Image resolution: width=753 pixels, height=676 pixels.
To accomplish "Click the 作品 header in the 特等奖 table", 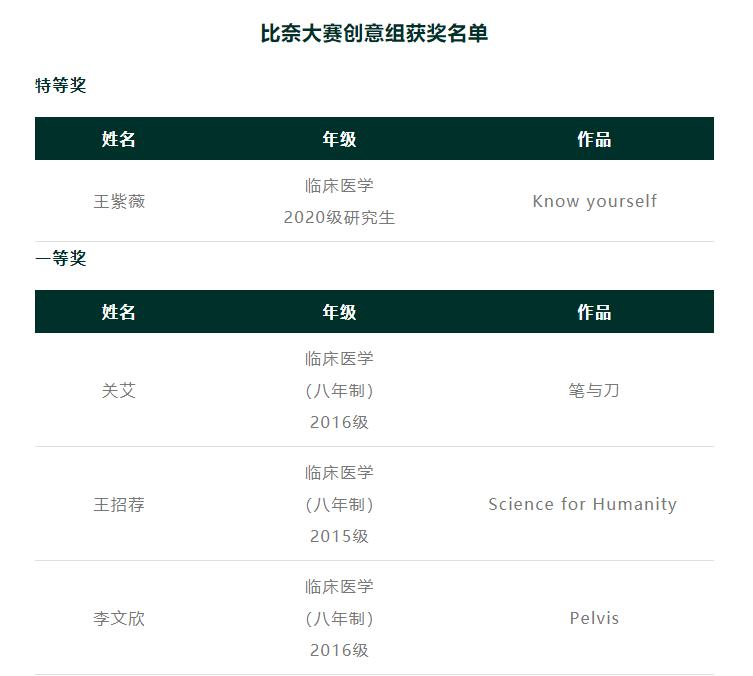I will pos(594,139).
